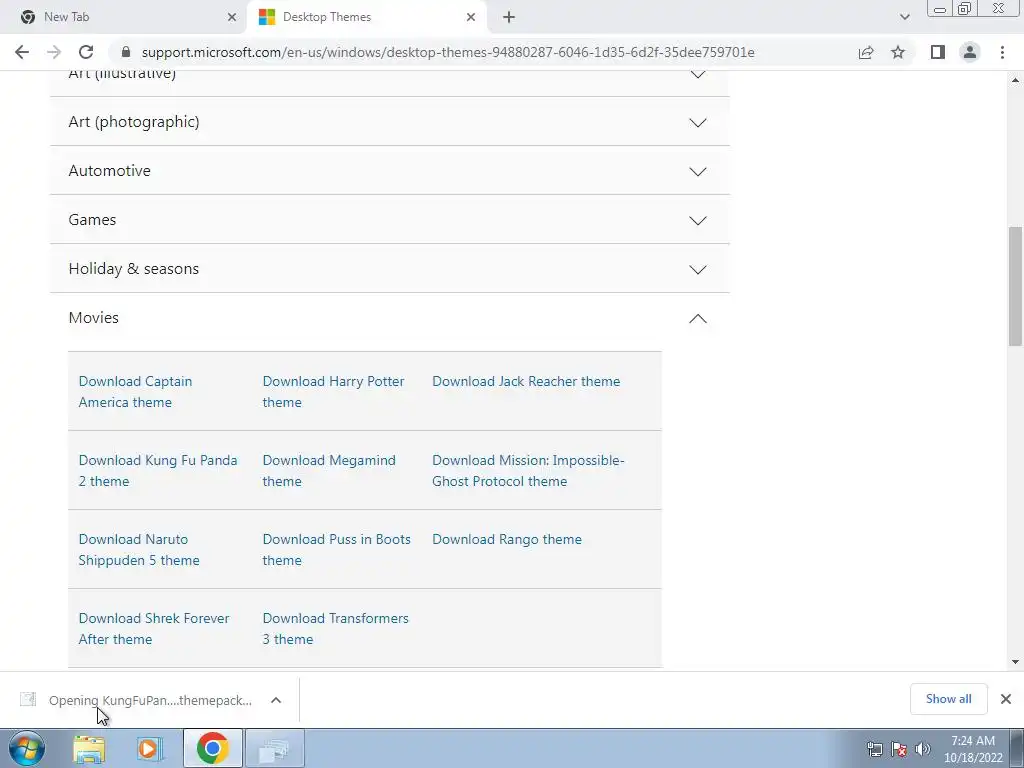Expand the Automotive section
Screen dimensions: 1024x768
pyautogui.click(x=389, y=170)
